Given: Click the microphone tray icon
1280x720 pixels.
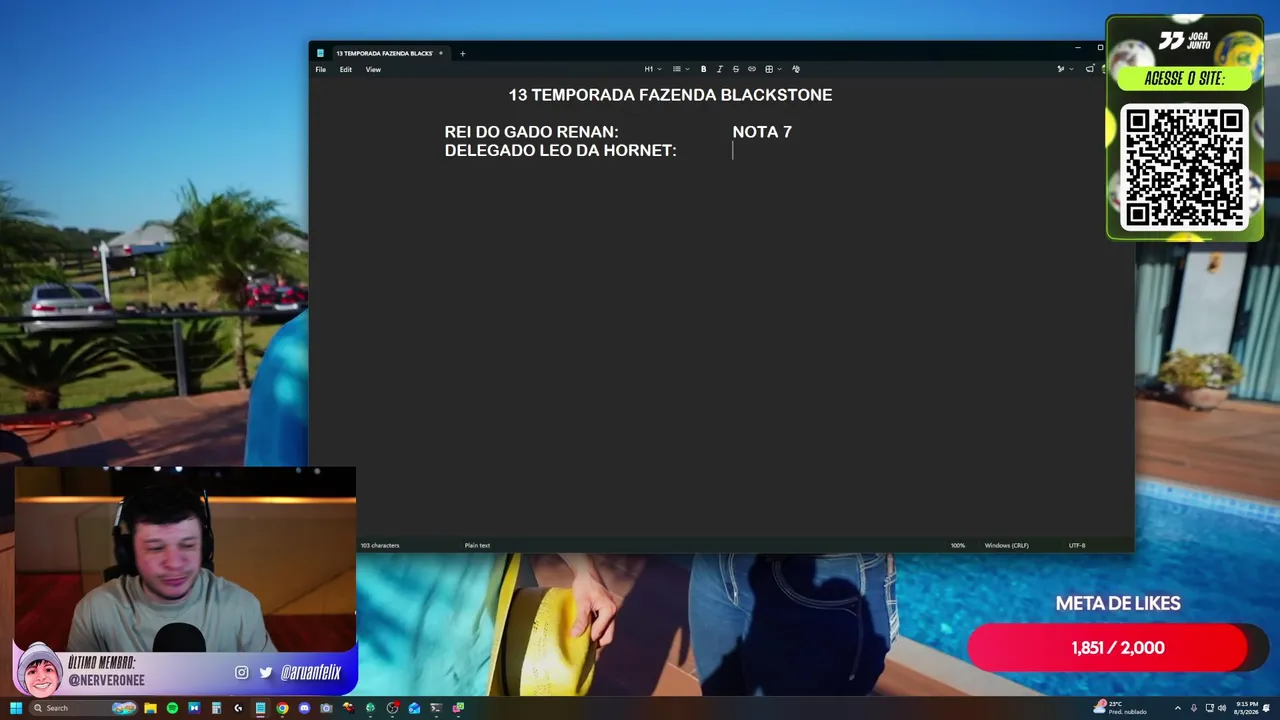Looking at the screenshot, I should coord(1193,708).
